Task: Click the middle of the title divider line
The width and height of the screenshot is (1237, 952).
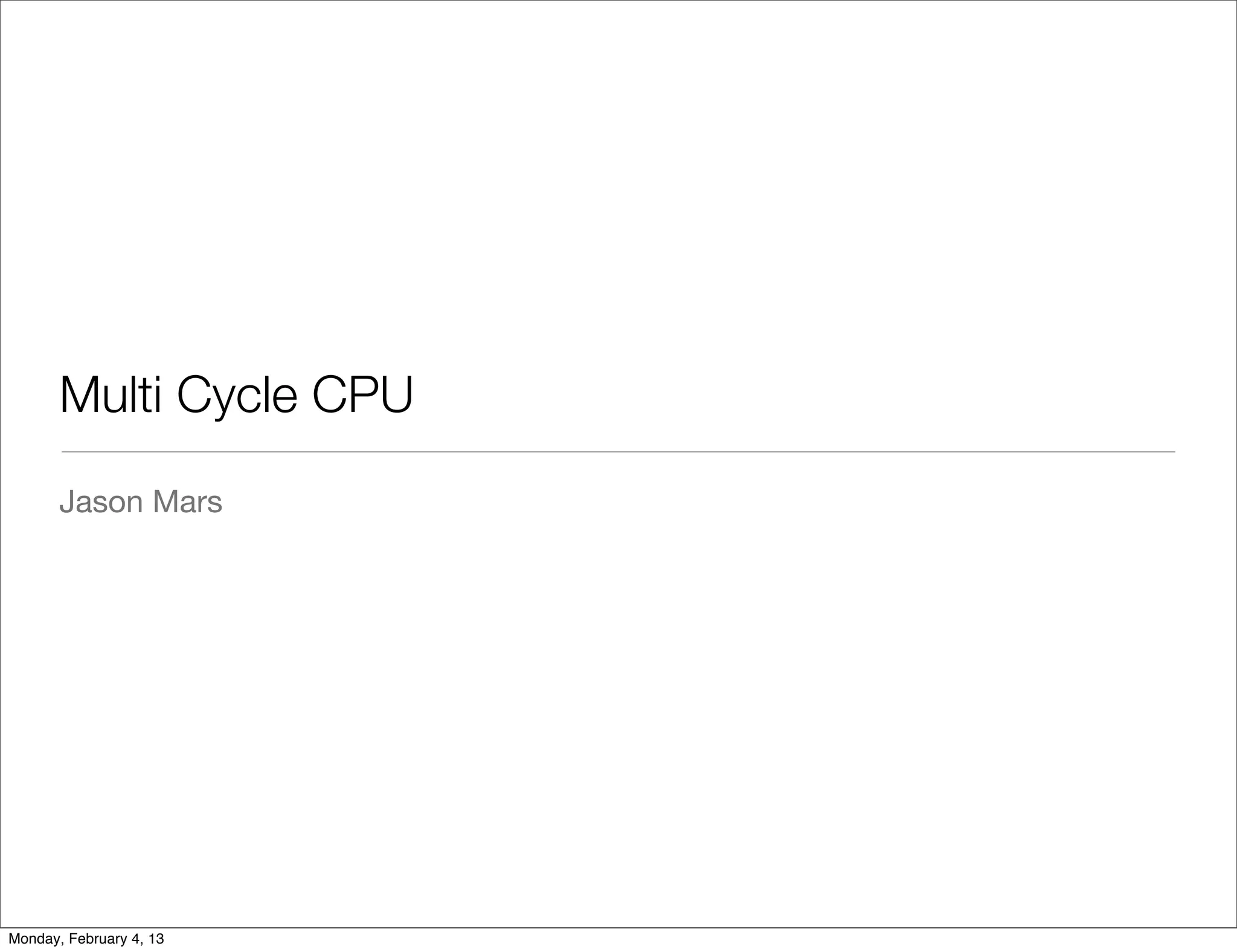Action: tap(618, 451)
